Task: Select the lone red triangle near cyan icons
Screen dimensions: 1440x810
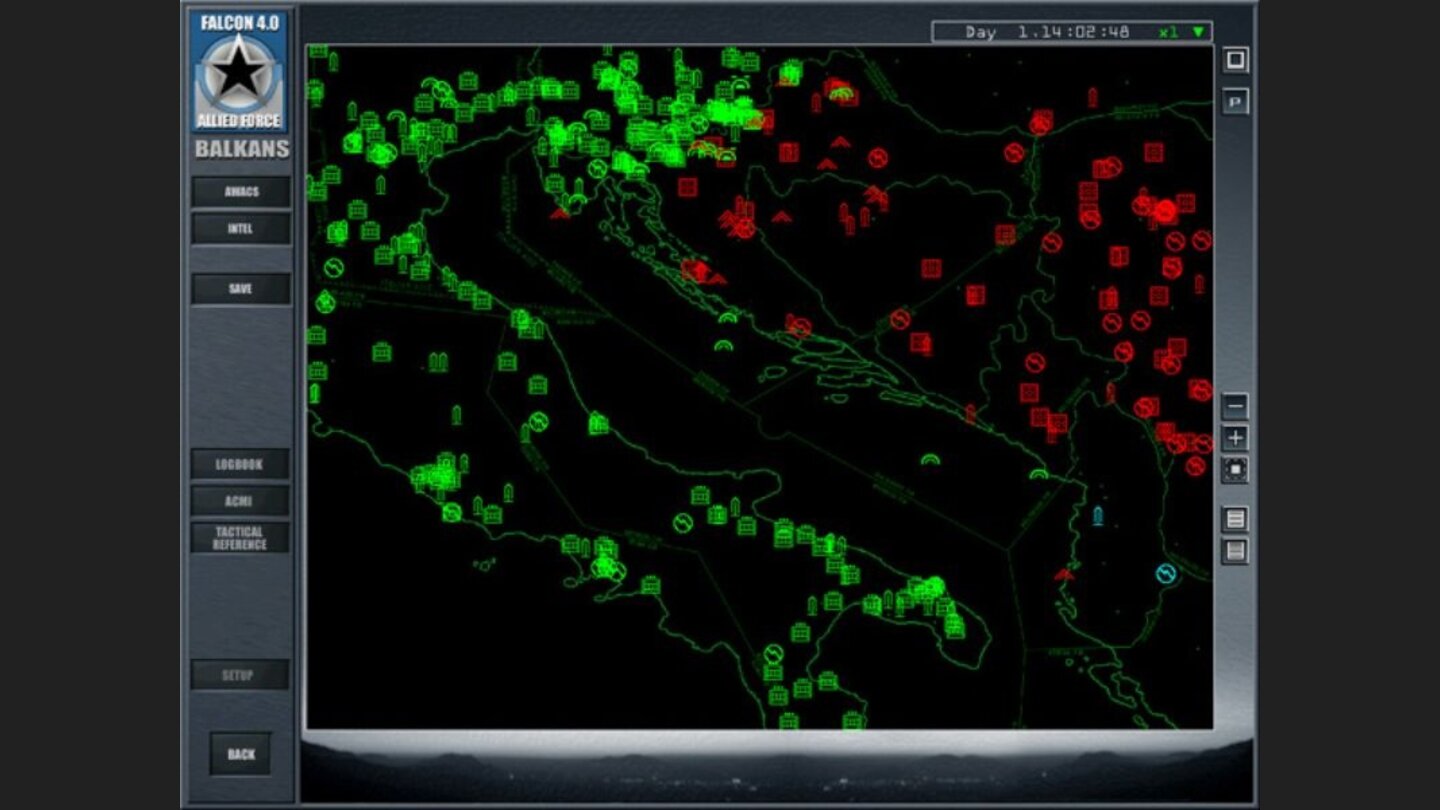Action: coord(1064,574)
